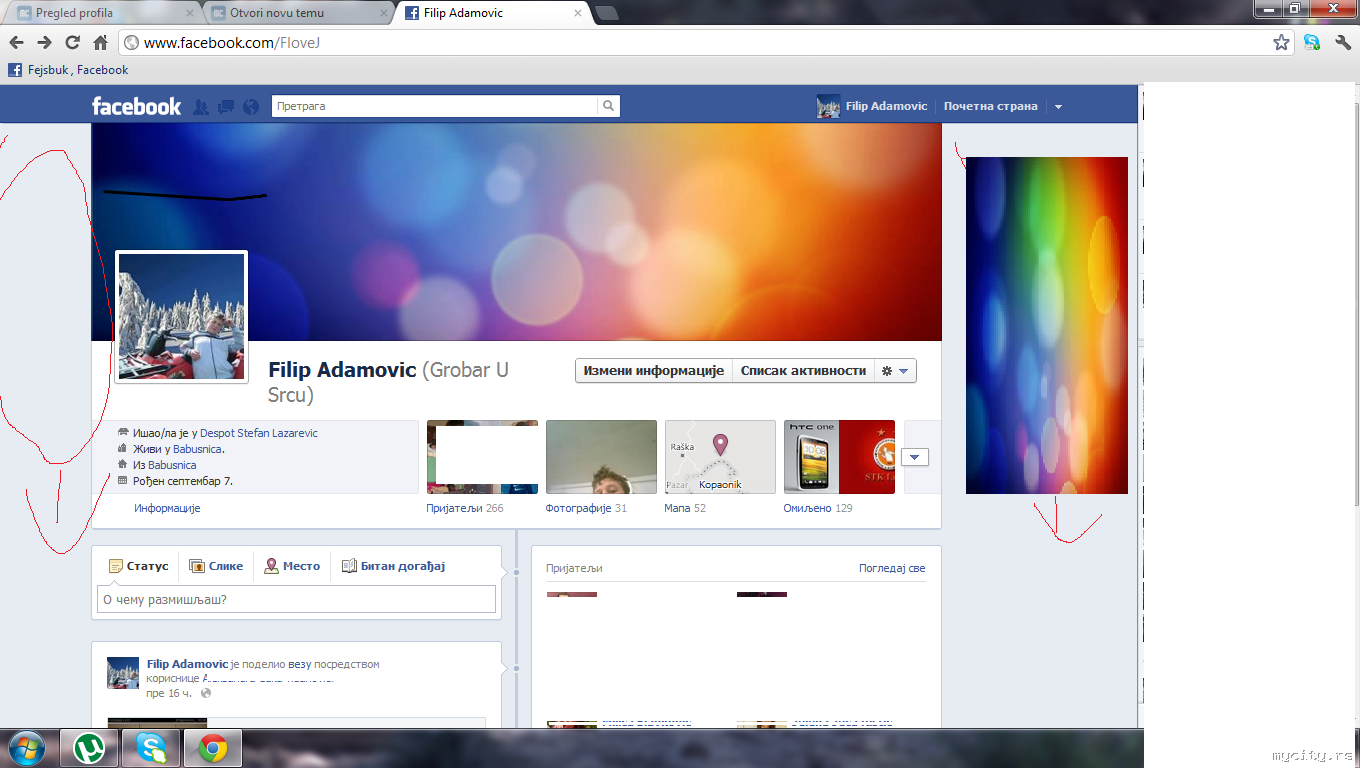The image size is (1360, 768).
Task: Open the Facebook messages icon
Action: tap(226, 107)
